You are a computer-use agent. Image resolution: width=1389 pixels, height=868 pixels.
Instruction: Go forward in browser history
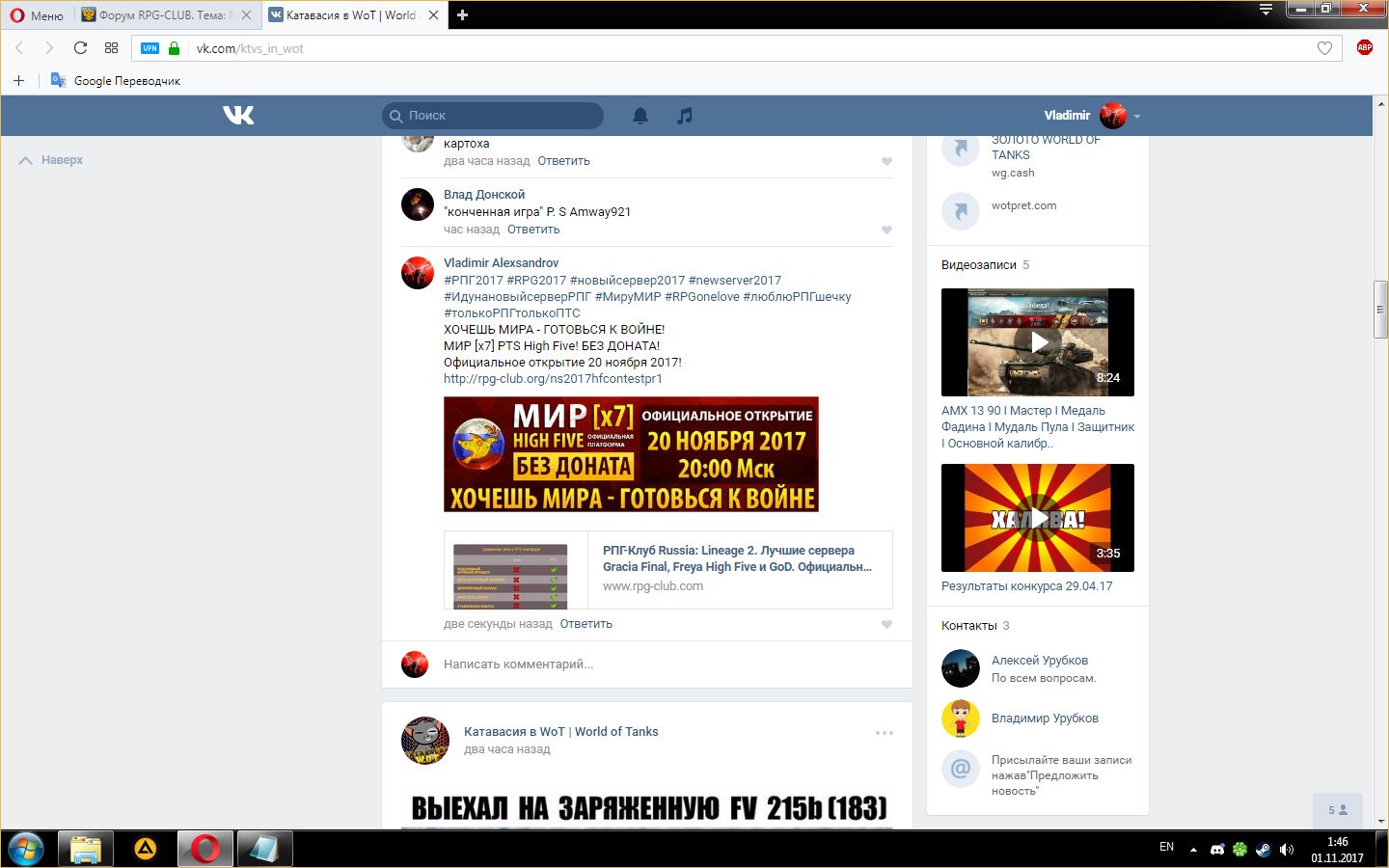click(49, 48)
